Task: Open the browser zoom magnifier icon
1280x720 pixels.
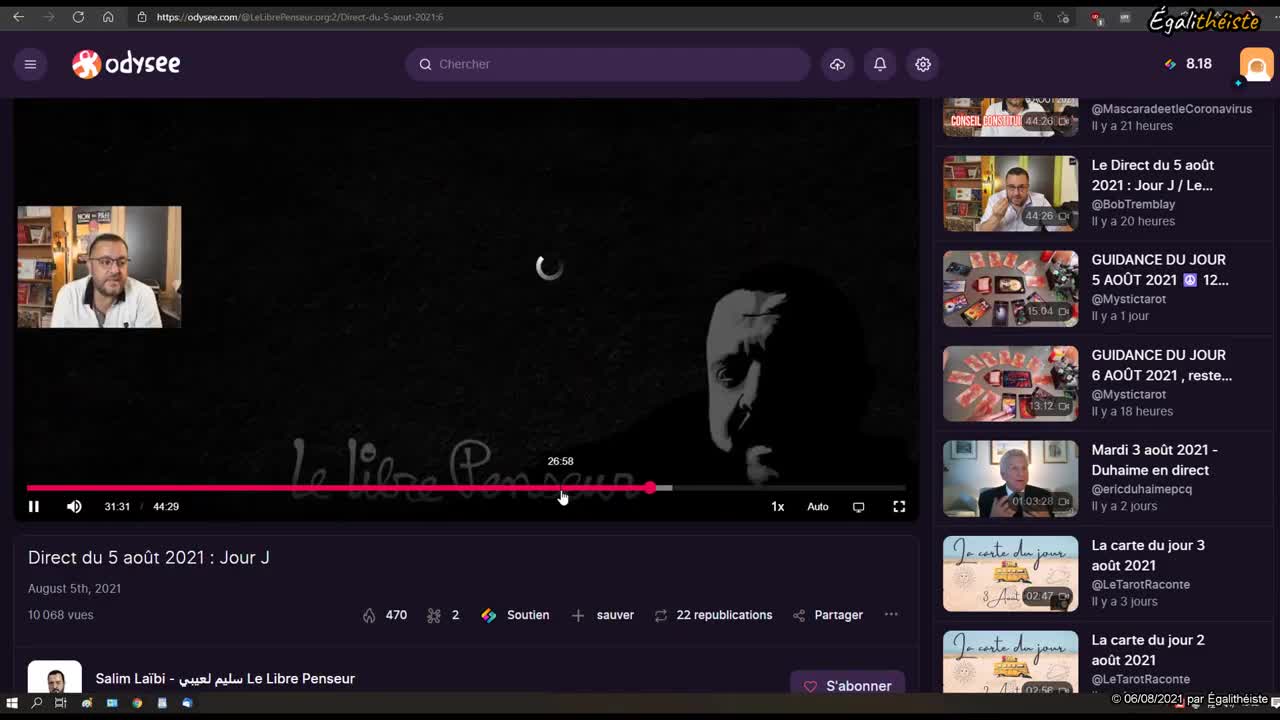Action: [x=1038, y=17]
